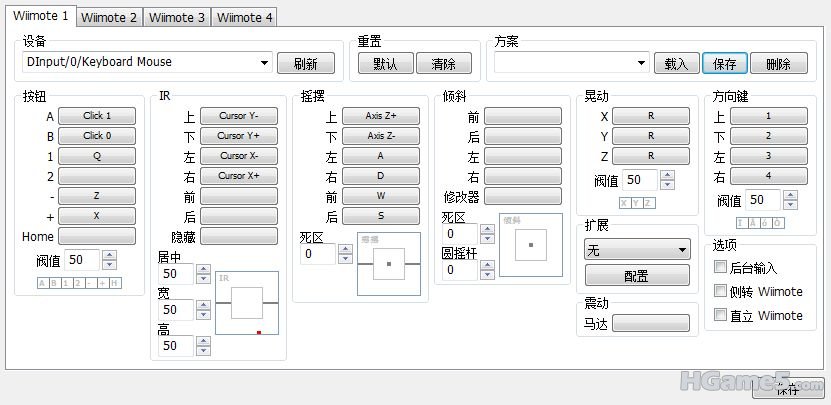The height and width of the screenshot is (405, 831).
Task: Click the empty Home mapping button
Action: [97, 236]
